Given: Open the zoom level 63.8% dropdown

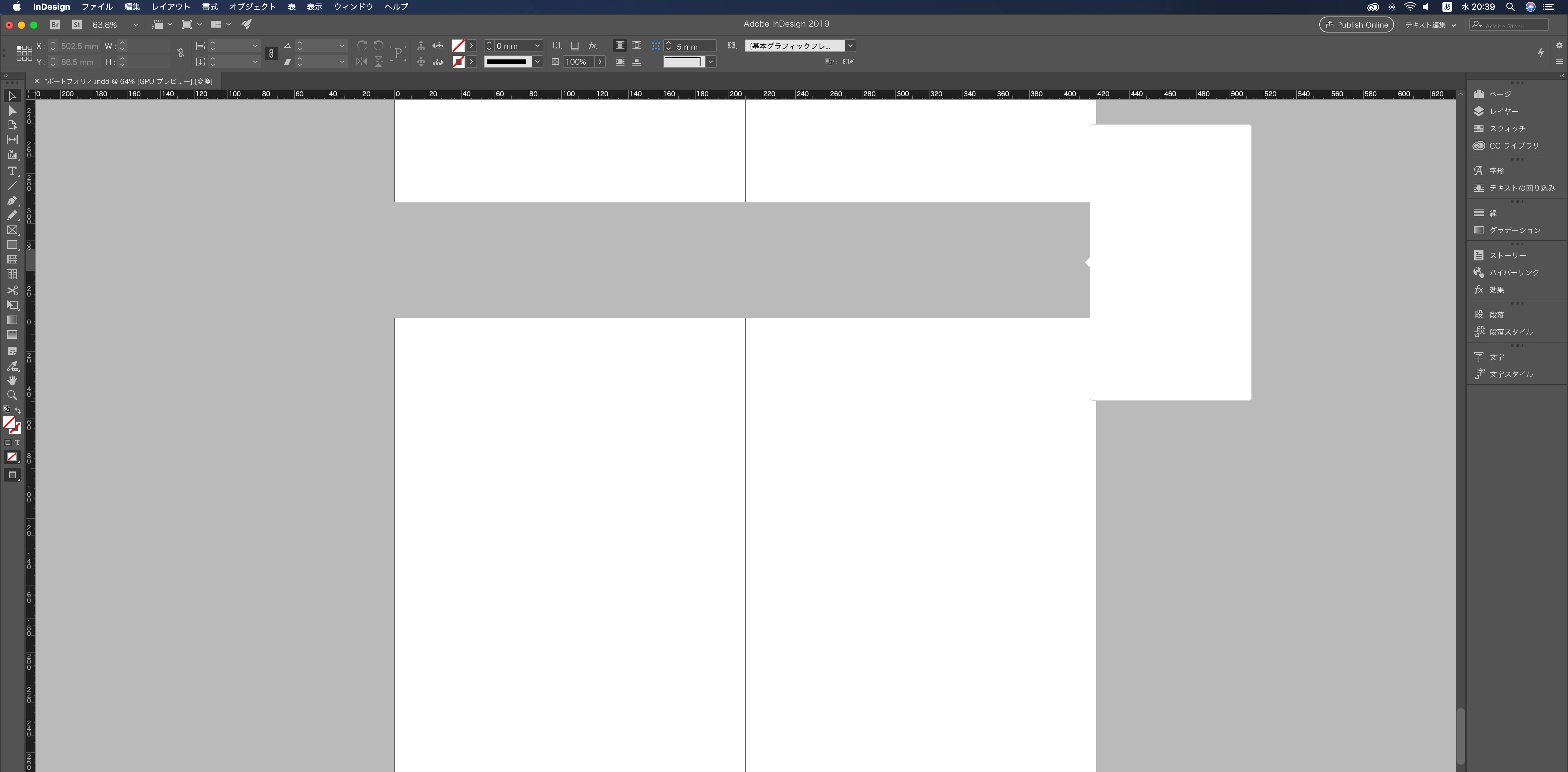Looking at the screenshot, I should pos(135,25).
